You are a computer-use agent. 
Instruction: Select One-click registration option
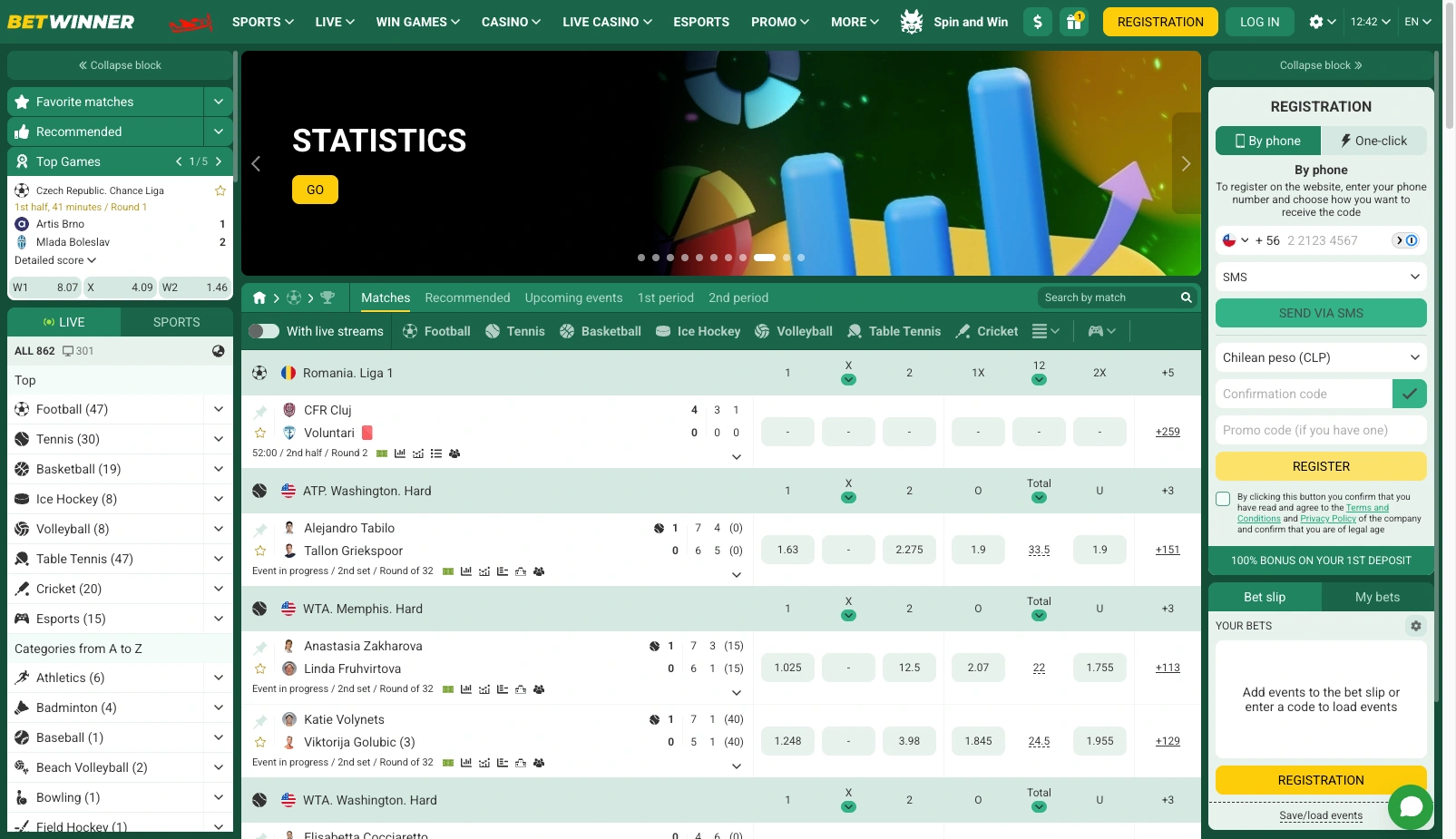[x=1373, y=141]
